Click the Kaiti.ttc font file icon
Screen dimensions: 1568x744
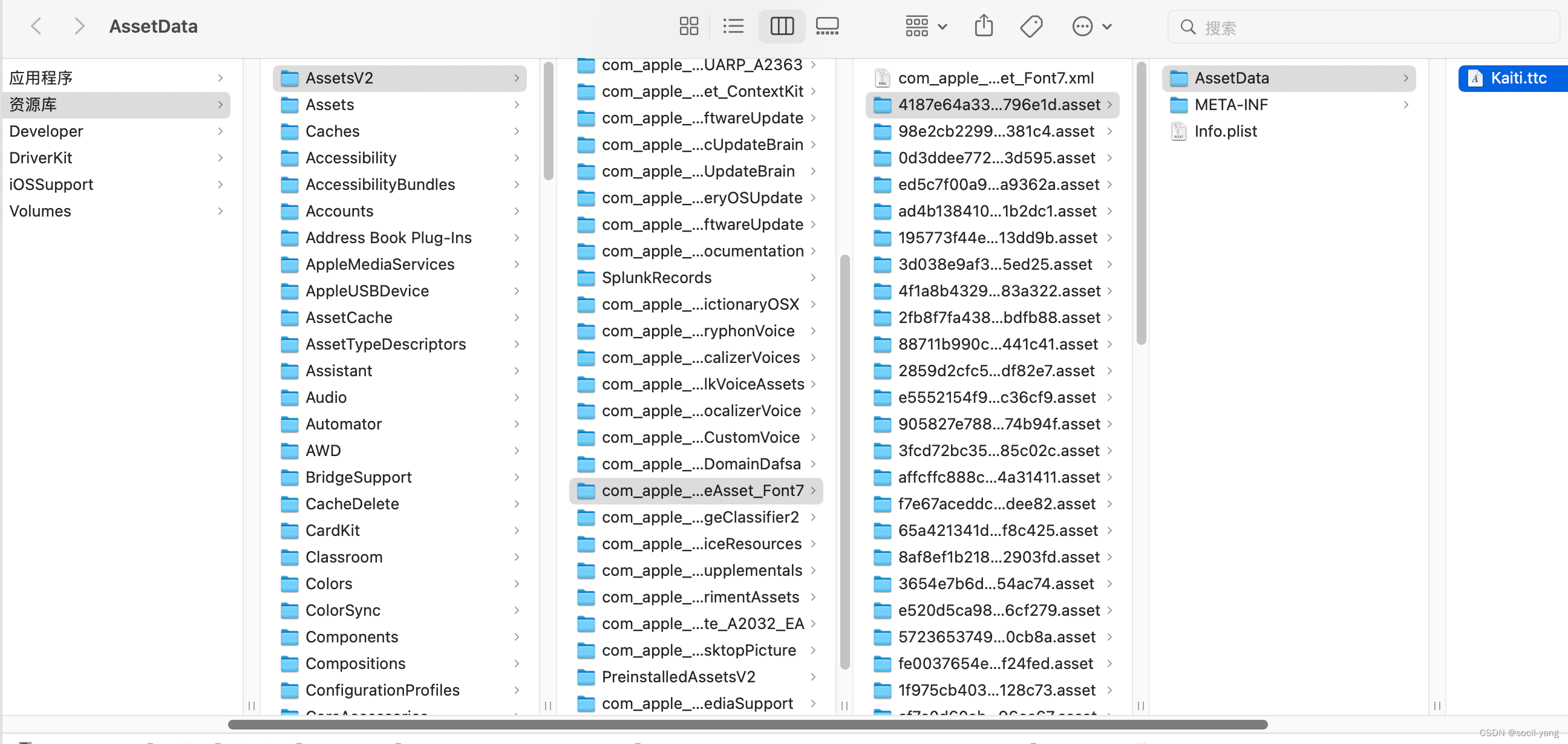1475,78
